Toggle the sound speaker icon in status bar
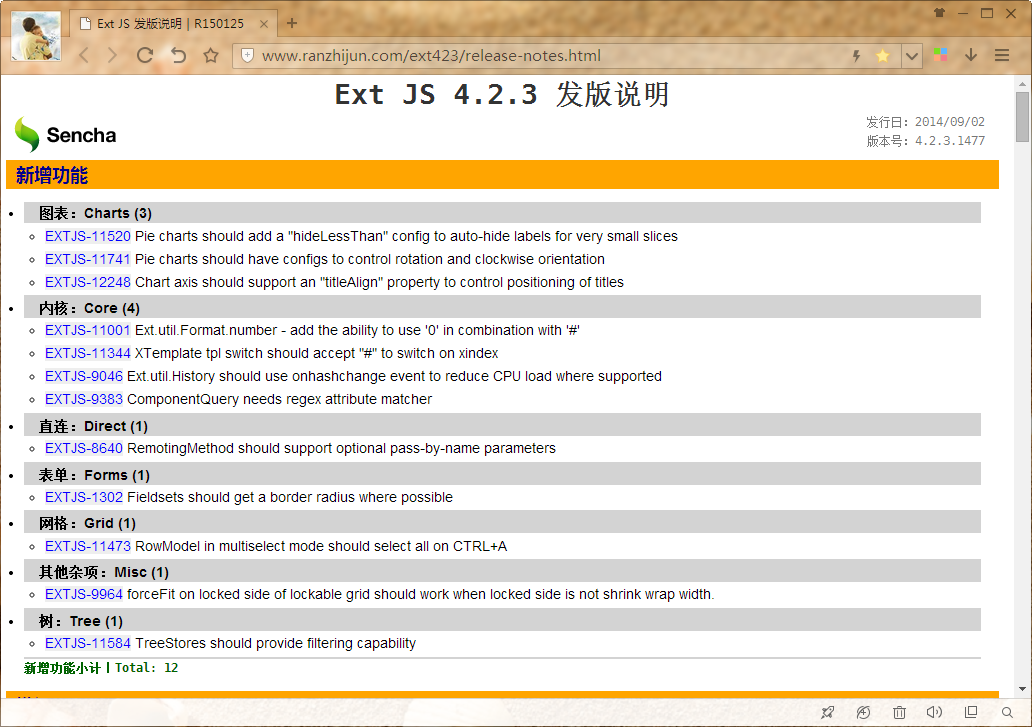Screen dimensions: 1032x727 934,712
